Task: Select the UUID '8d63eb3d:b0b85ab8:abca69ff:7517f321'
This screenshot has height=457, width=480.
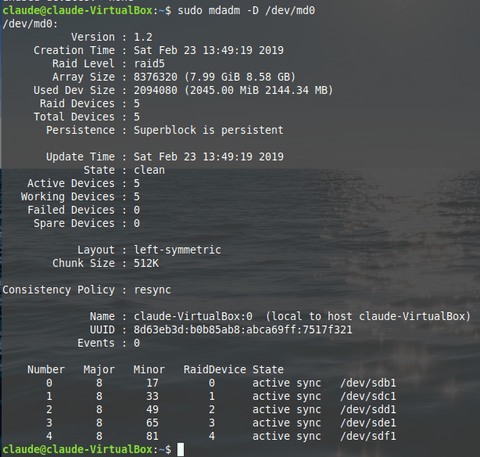Action: click(x=243, y=330)
